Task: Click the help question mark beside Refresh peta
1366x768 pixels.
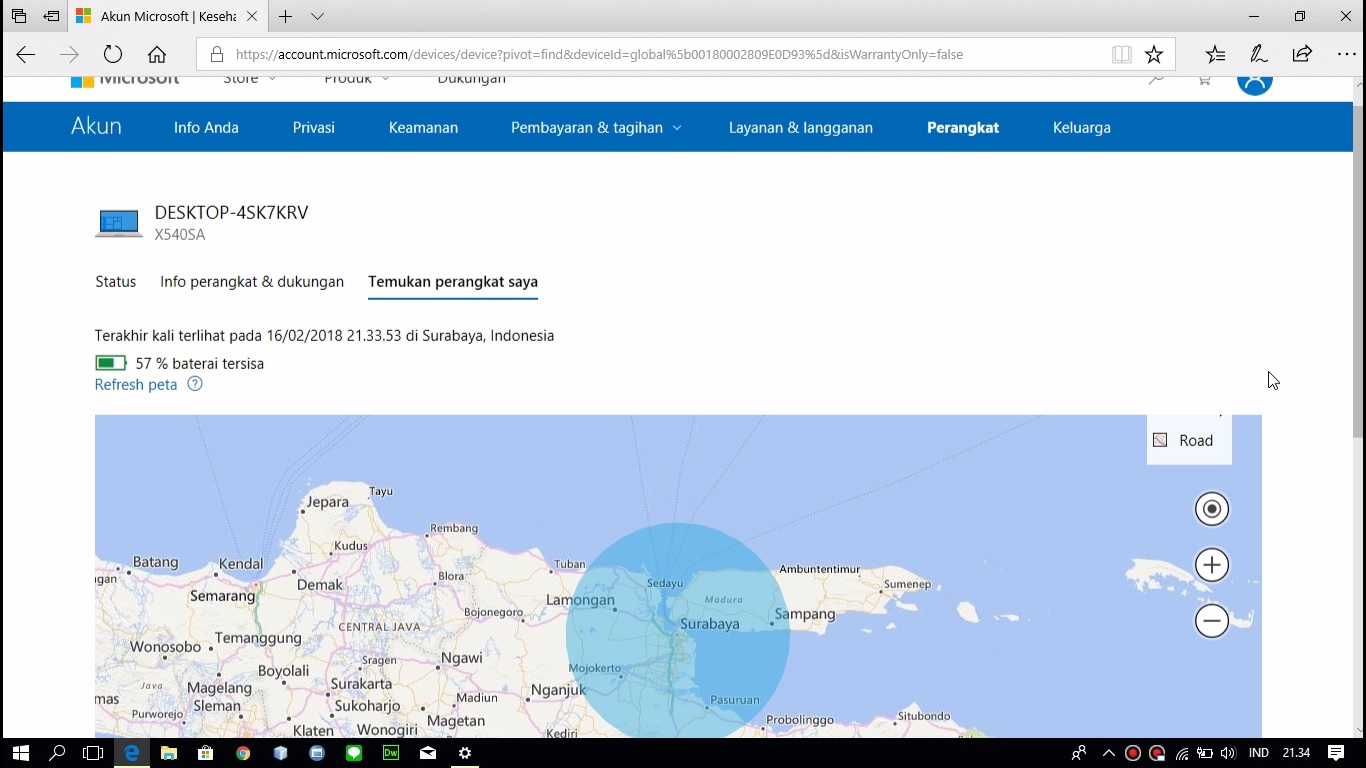Action: click(195, 384)
